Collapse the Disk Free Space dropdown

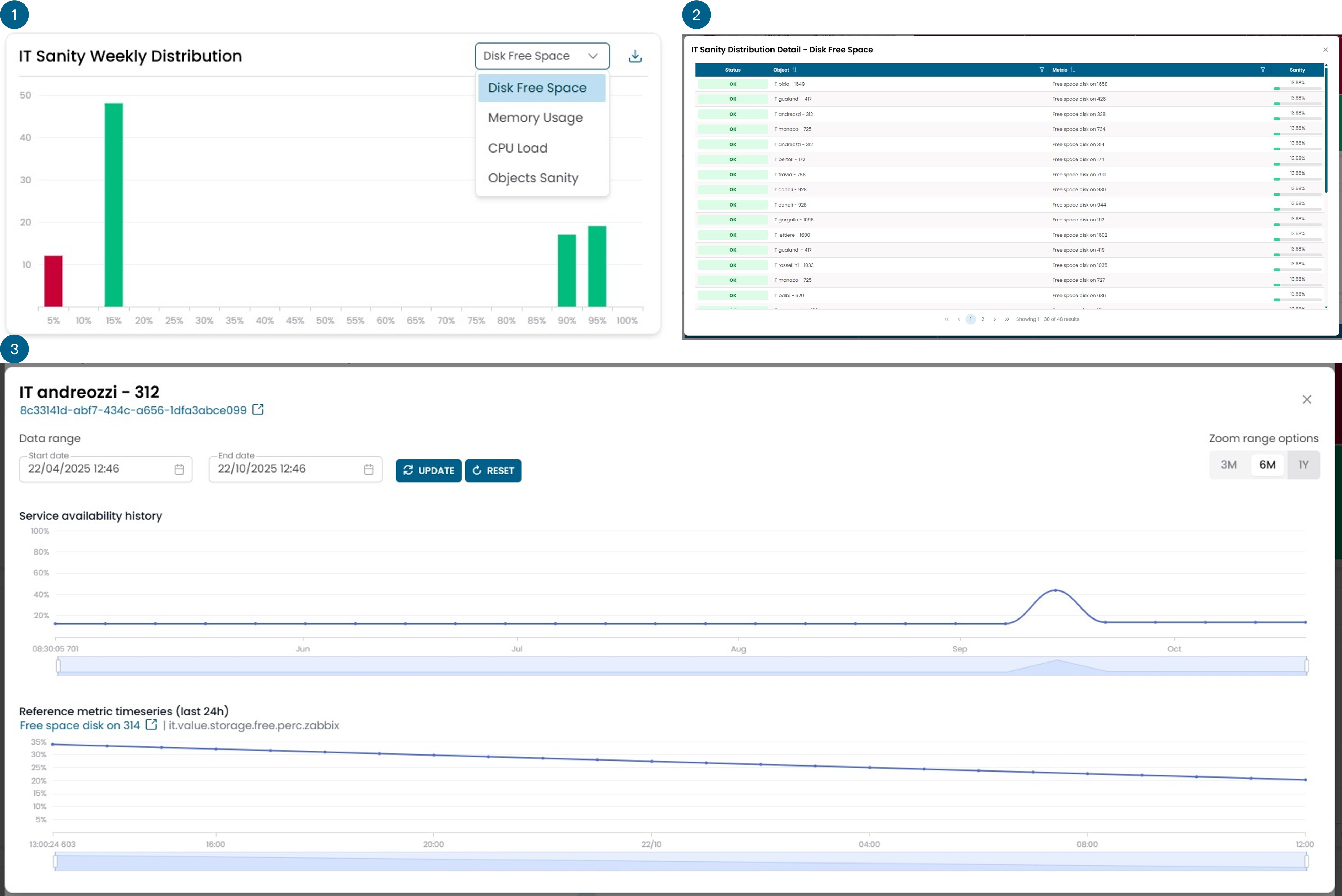[593, 56]
